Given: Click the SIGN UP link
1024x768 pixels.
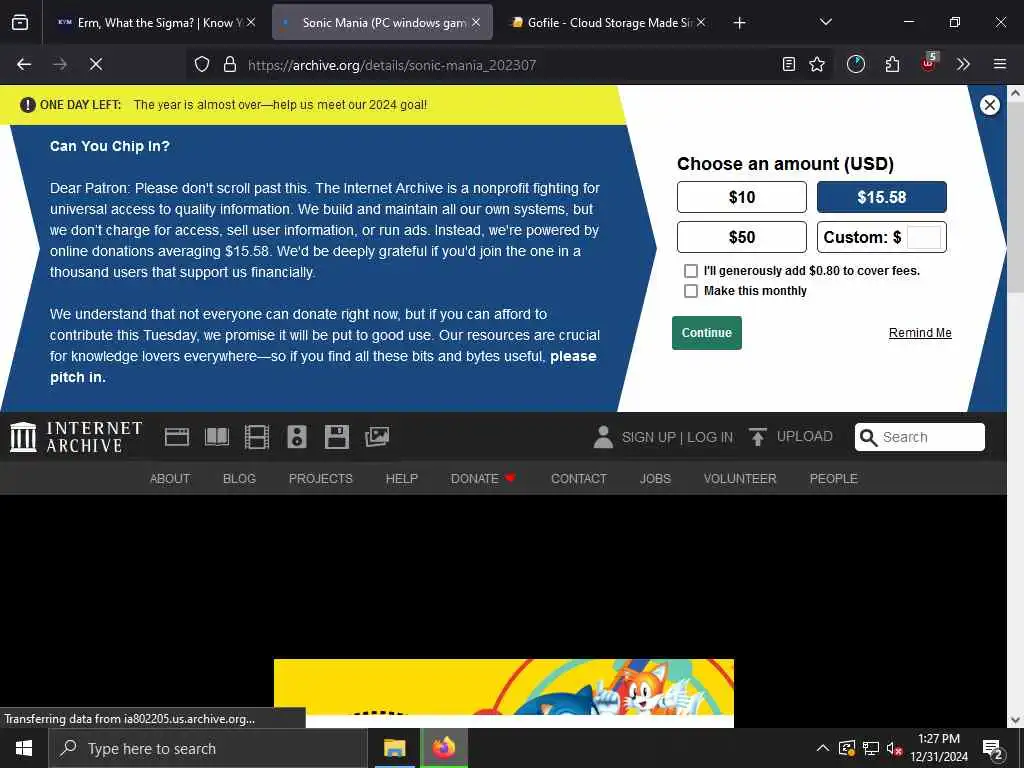Looking at the screenshot, I should 648,437.
